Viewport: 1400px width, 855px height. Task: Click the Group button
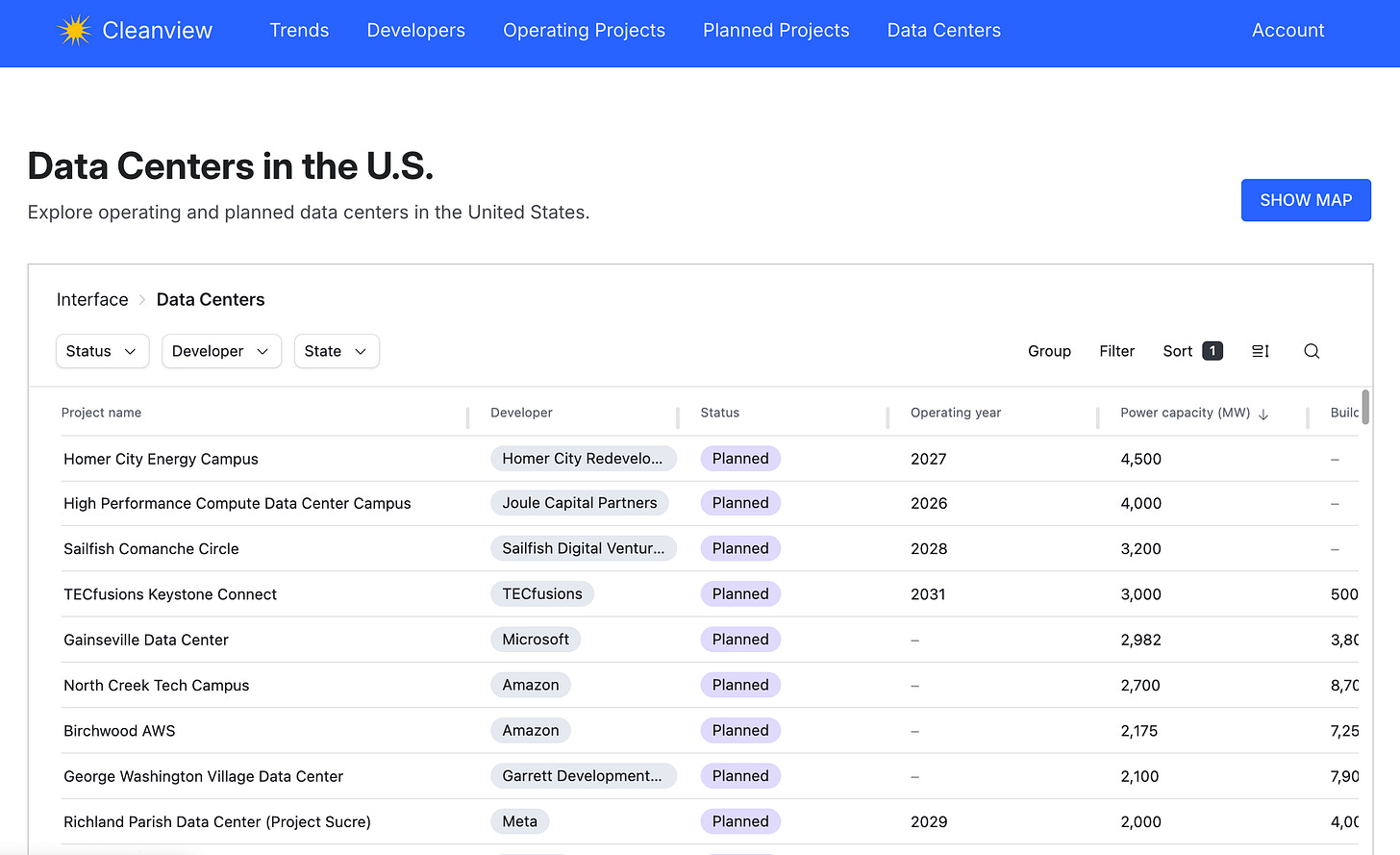pyautogui.click(x=1049, y=351)
